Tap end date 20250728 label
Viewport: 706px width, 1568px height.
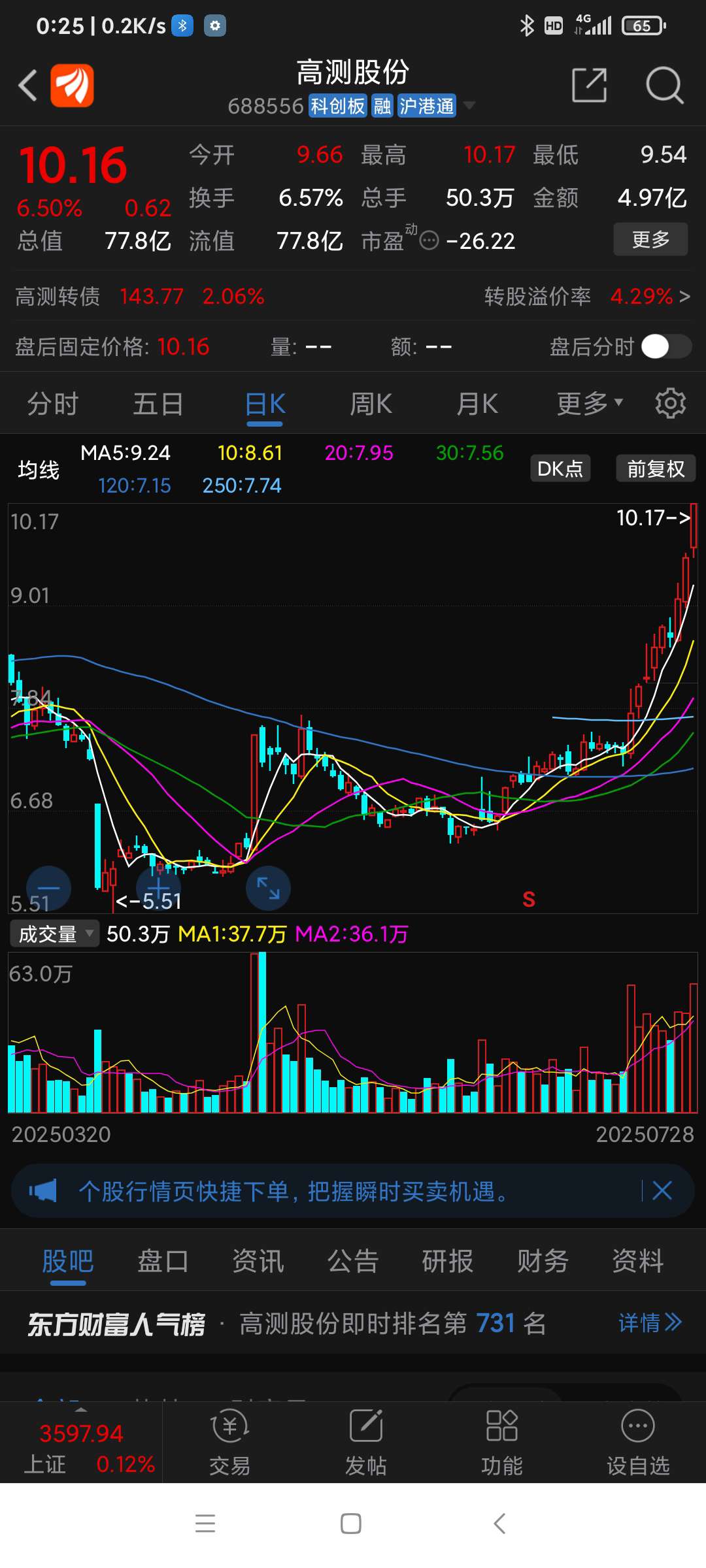[x=645, y=1134]
